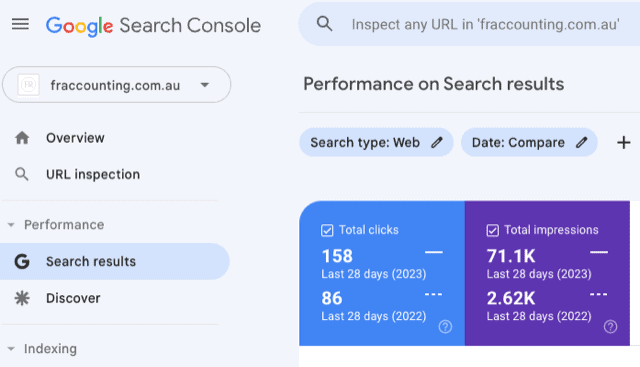
Task: Click the Google G icon beside Search results
Action: point(22,261)
